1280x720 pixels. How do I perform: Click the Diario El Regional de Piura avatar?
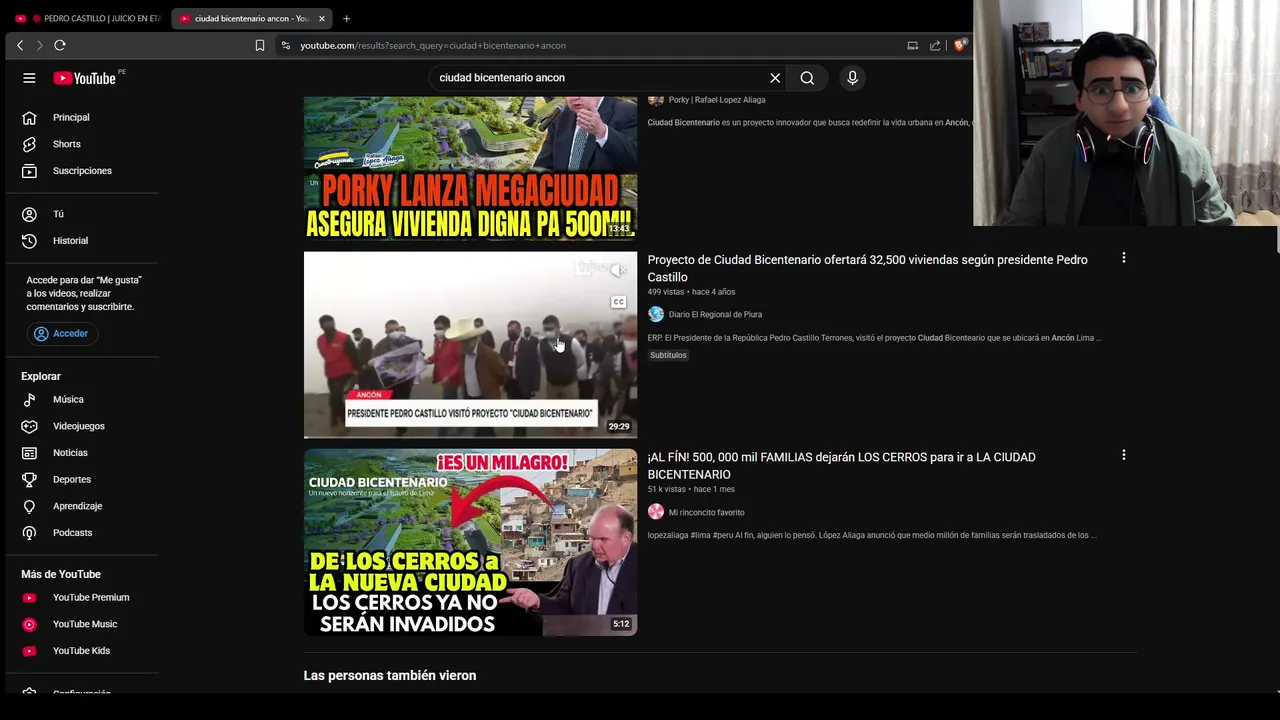point(656,314)
